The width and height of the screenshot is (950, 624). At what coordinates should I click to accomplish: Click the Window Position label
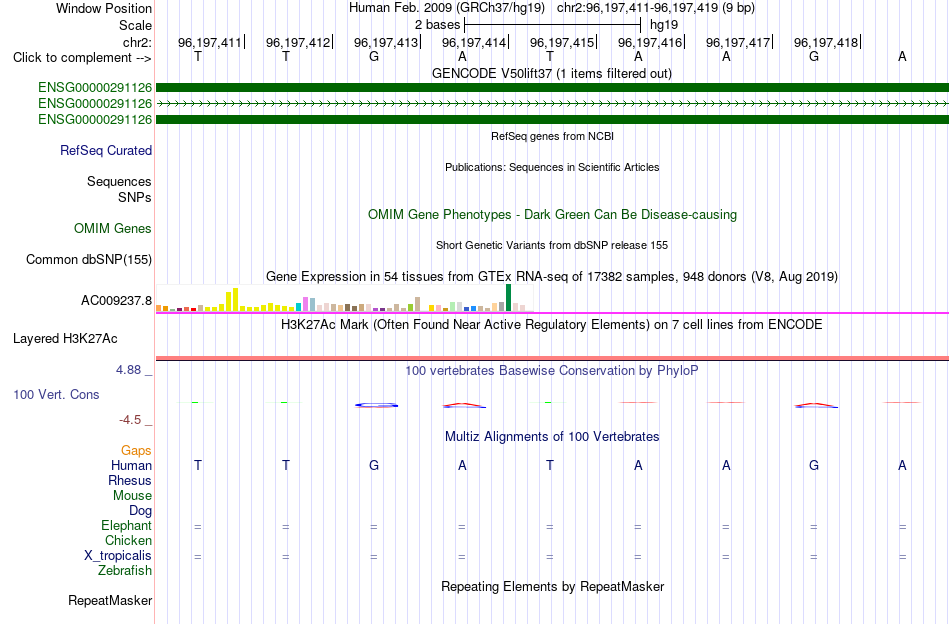(x=104, y=8)
